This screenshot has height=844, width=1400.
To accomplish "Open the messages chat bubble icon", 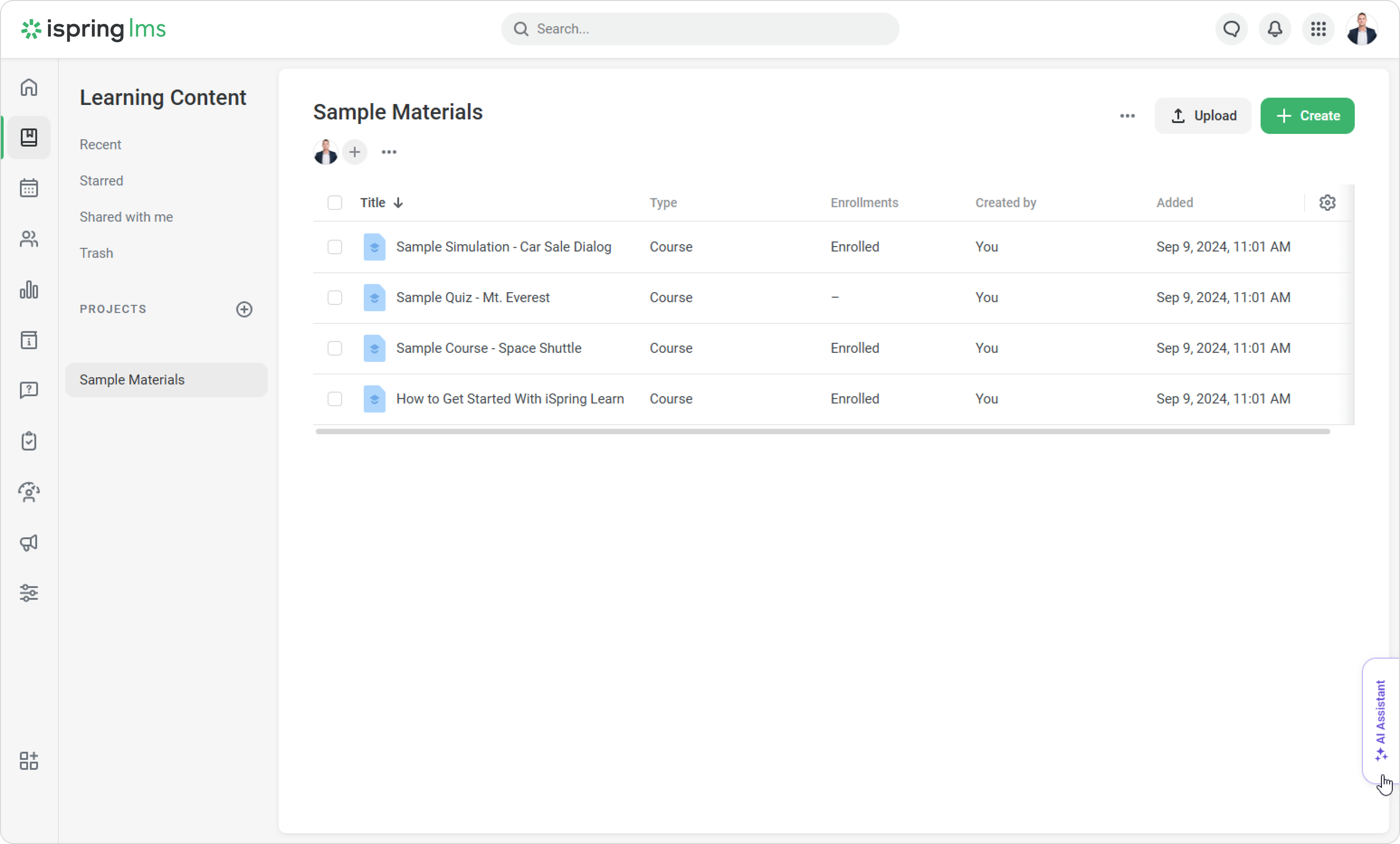I will pos(1231,29).
